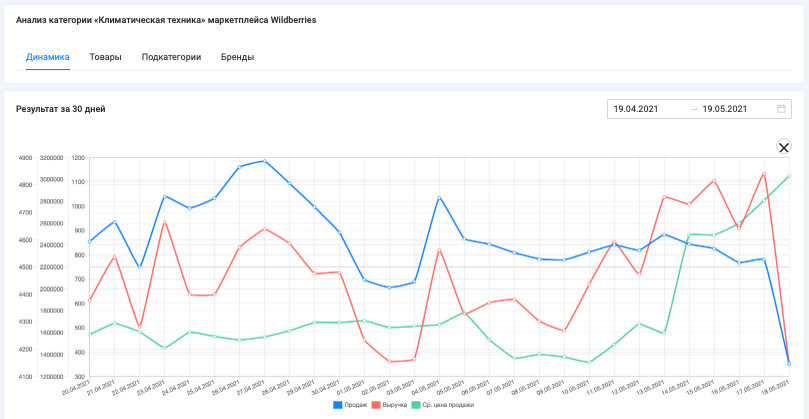Click the arrow between the two date fields

click(x=694, y=109)
